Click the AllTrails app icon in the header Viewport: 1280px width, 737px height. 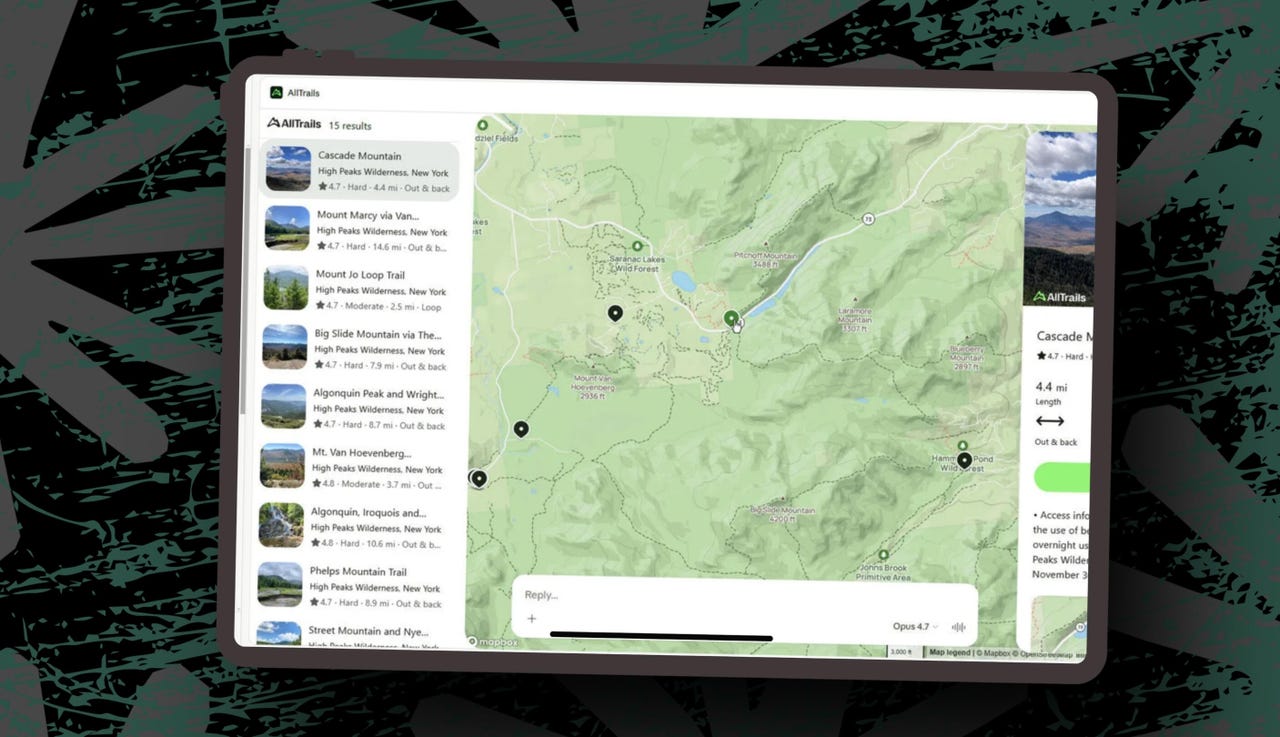coord(276,93)
